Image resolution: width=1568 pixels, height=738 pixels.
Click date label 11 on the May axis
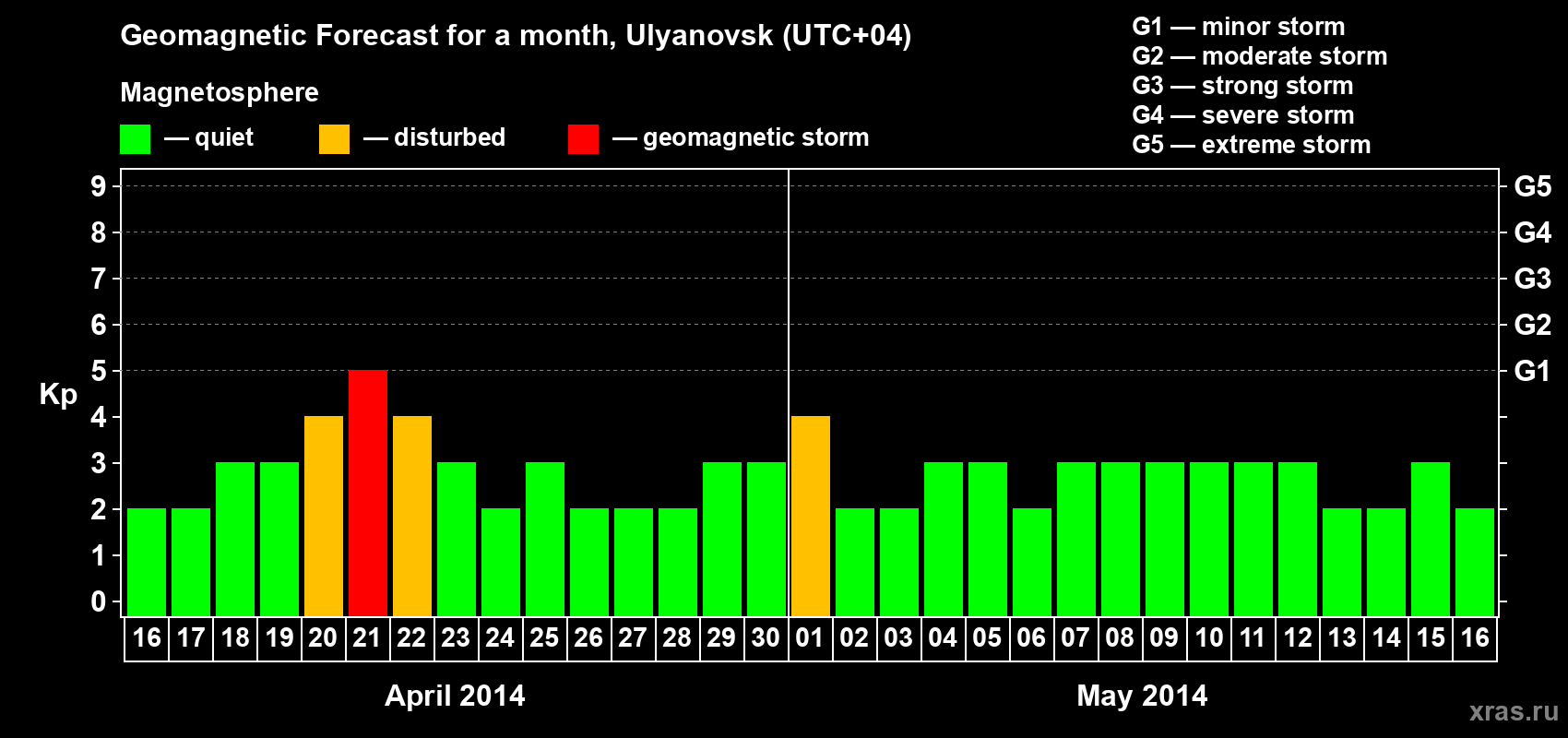(1253, 637)
